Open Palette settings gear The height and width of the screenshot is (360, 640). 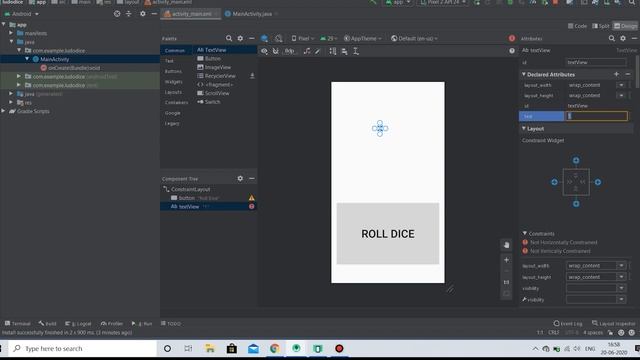coord(240,38)
